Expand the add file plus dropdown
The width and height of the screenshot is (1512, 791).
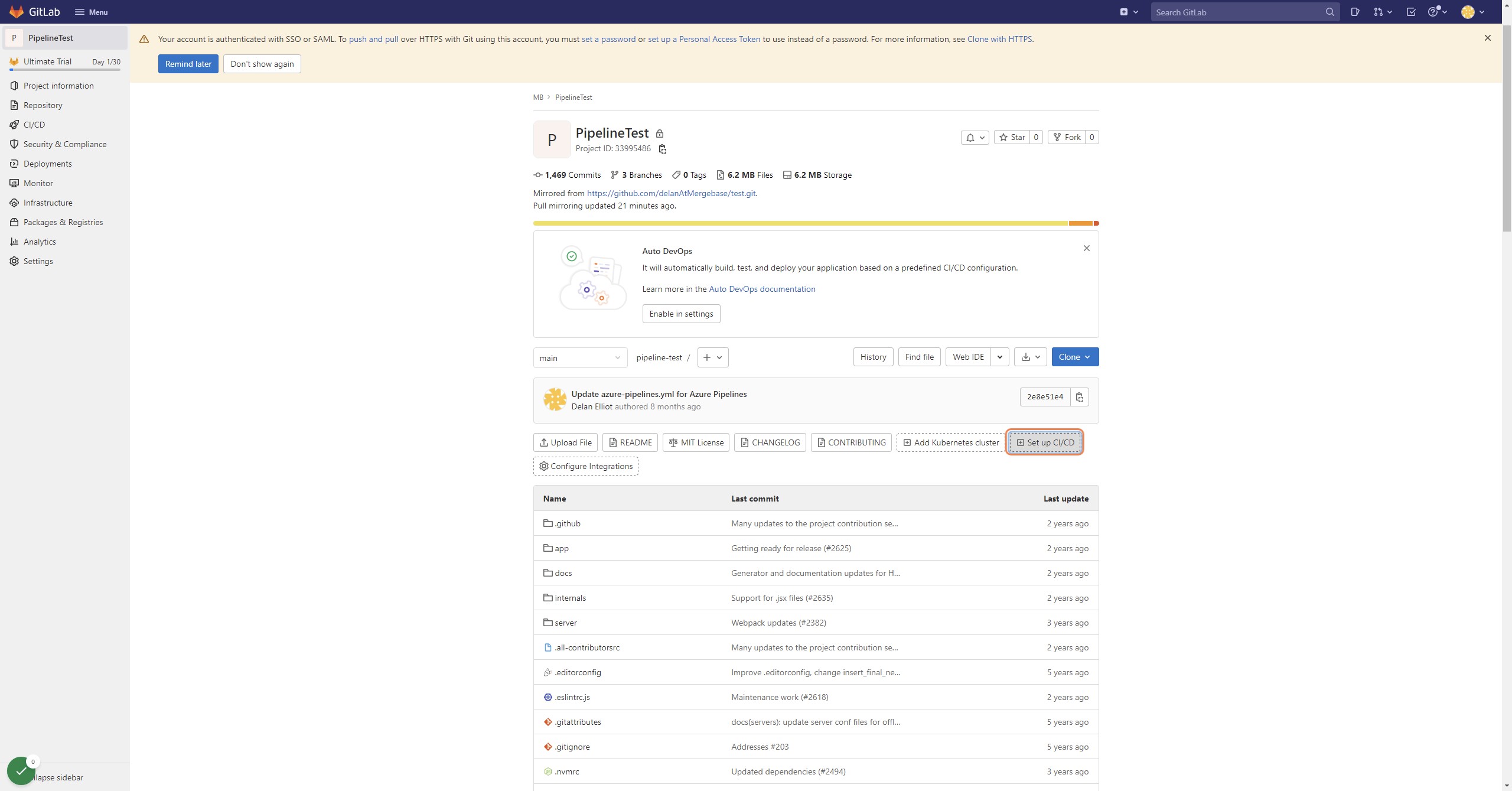713,357
